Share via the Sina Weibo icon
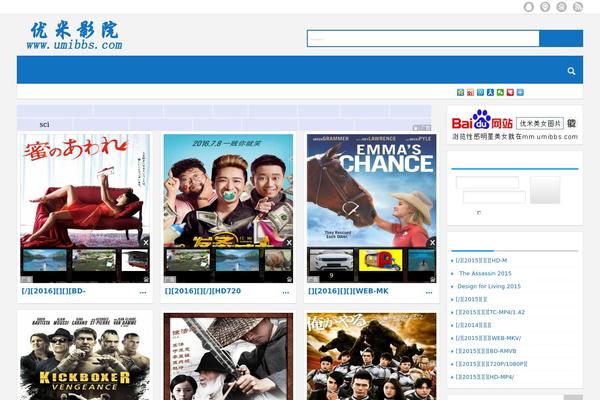Image resolution: width=600 pixels, height=400 pixels. 470,92
